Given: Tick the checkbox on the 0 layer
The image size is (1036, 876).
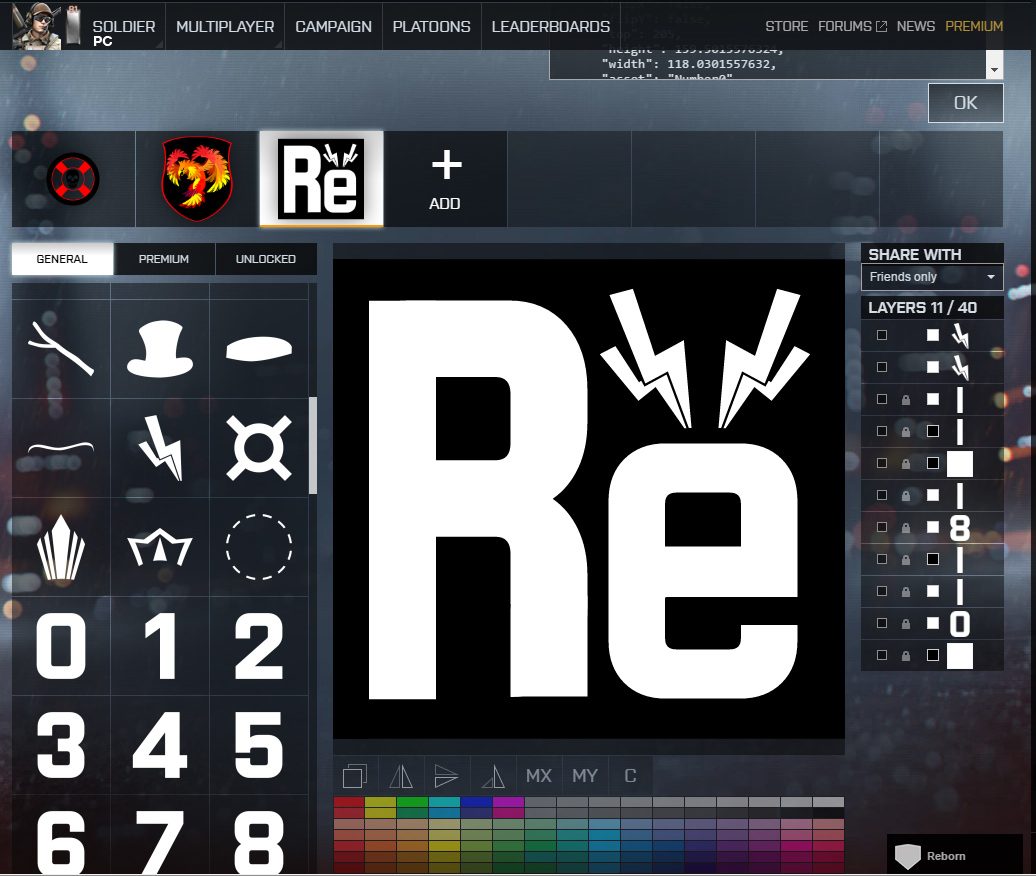Looking at the screenshot, I should [x=881, y=623].
